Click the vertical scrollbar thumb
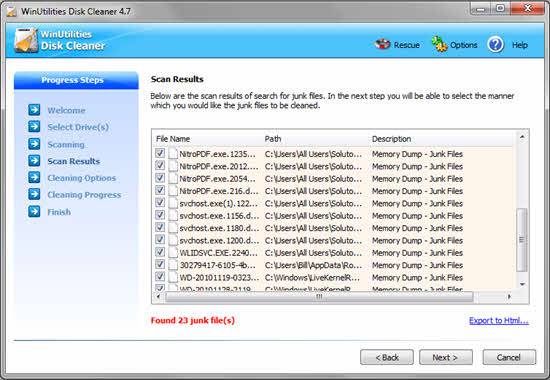This screenshot has height=380, width=550. click(522, 240)
